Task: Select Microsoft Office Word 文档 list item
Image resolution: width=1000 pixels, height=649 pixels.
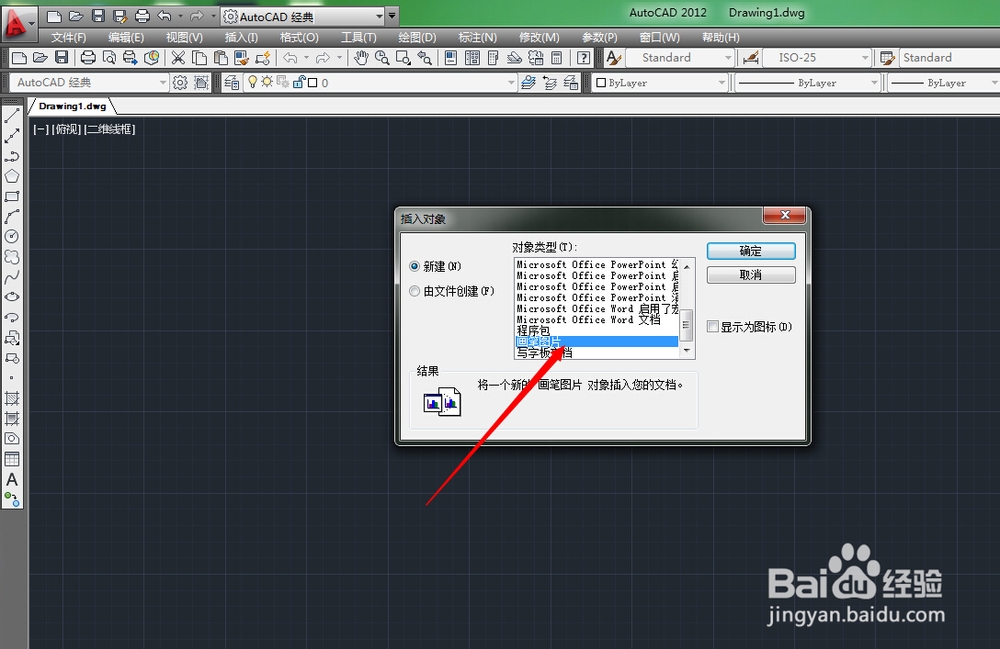Action: pyautogui.click(x=596, y=319)
